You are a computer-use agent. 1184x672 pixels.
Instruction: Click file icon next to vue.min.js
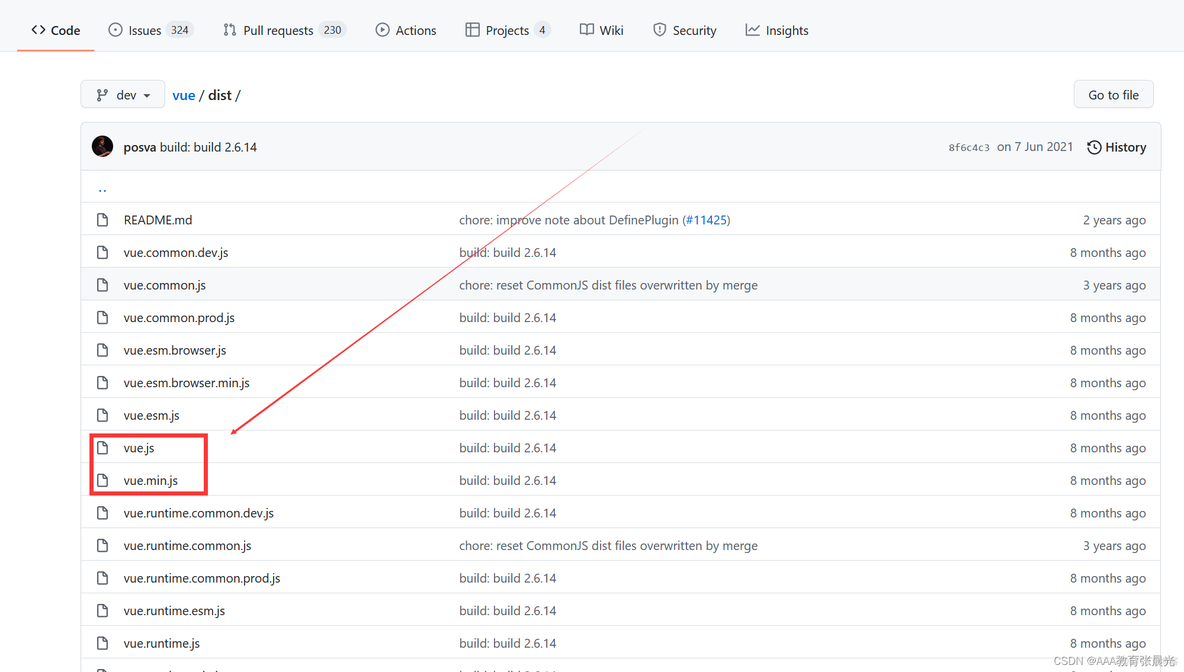[103, 480]
